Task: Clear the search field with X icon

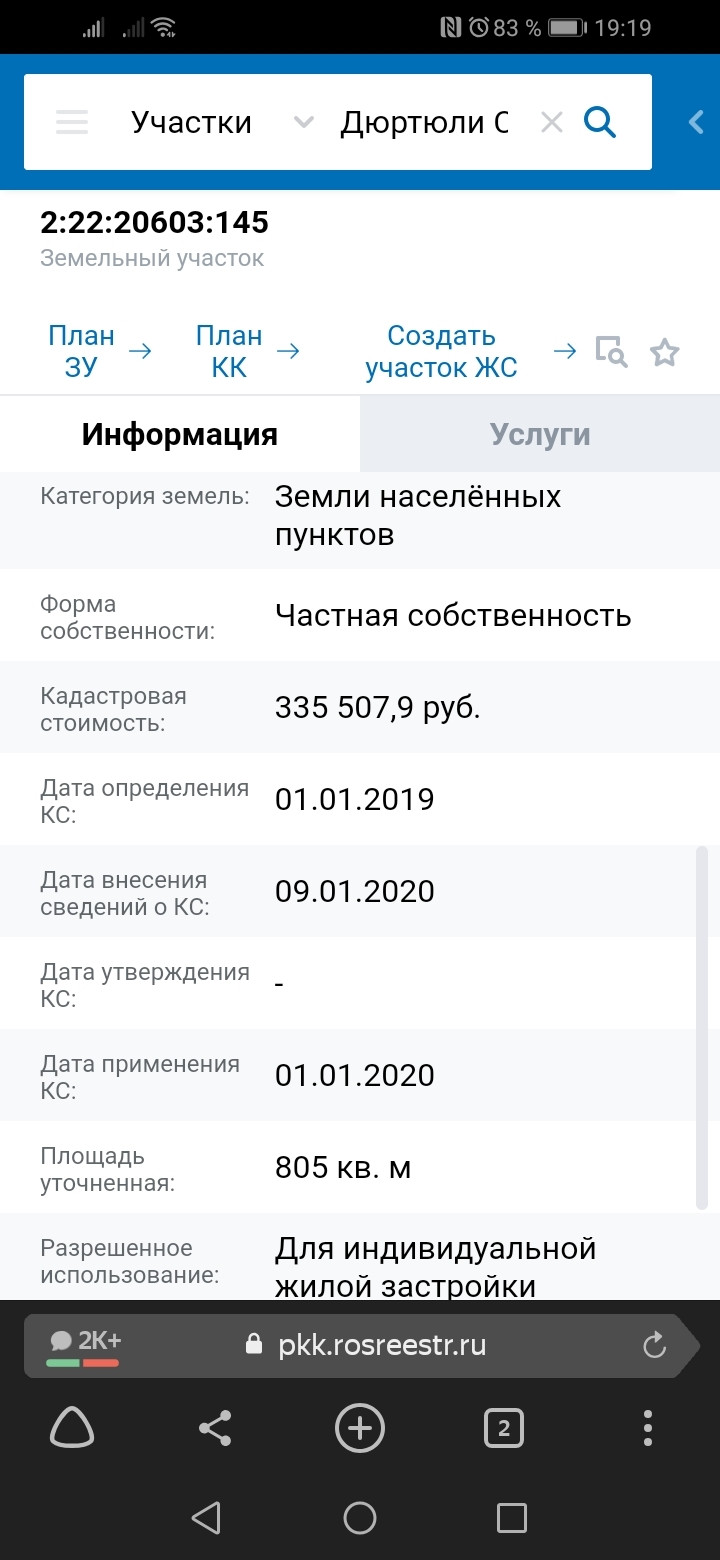Action: (x=551, y=123)
